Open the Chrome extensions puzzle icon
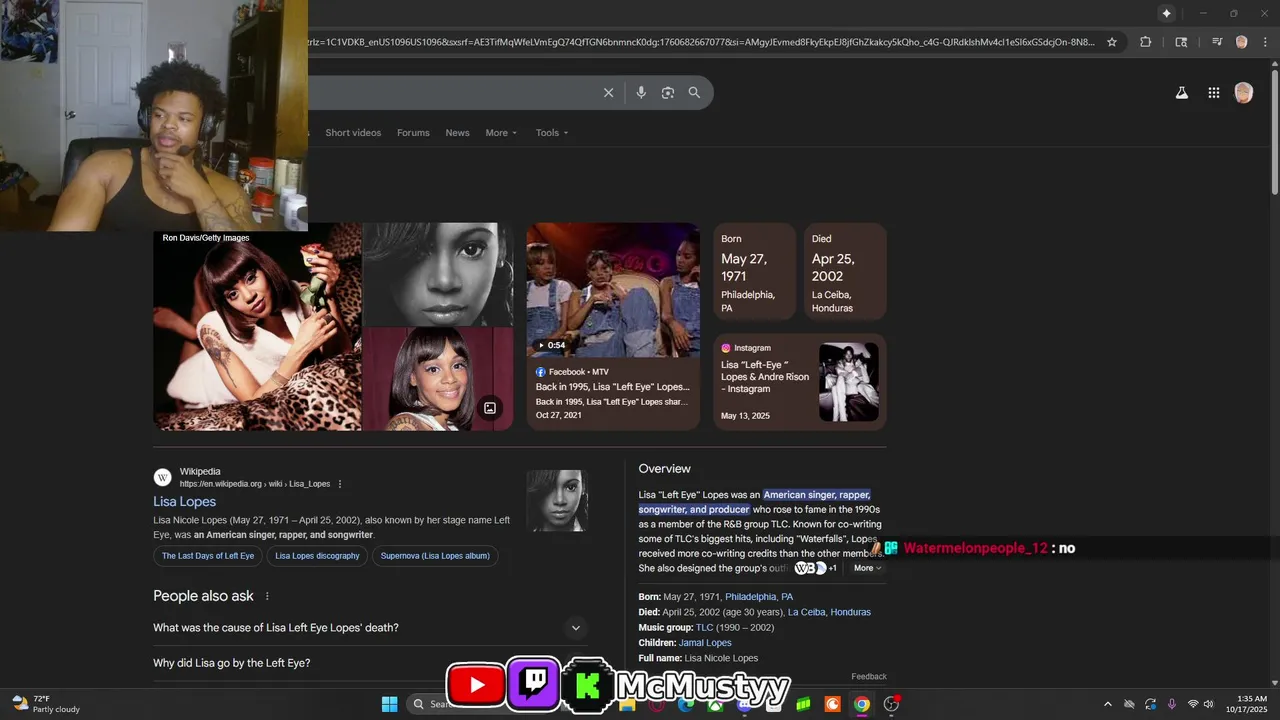This screenshot has width=1280, height=720. tap(1146, 42)
